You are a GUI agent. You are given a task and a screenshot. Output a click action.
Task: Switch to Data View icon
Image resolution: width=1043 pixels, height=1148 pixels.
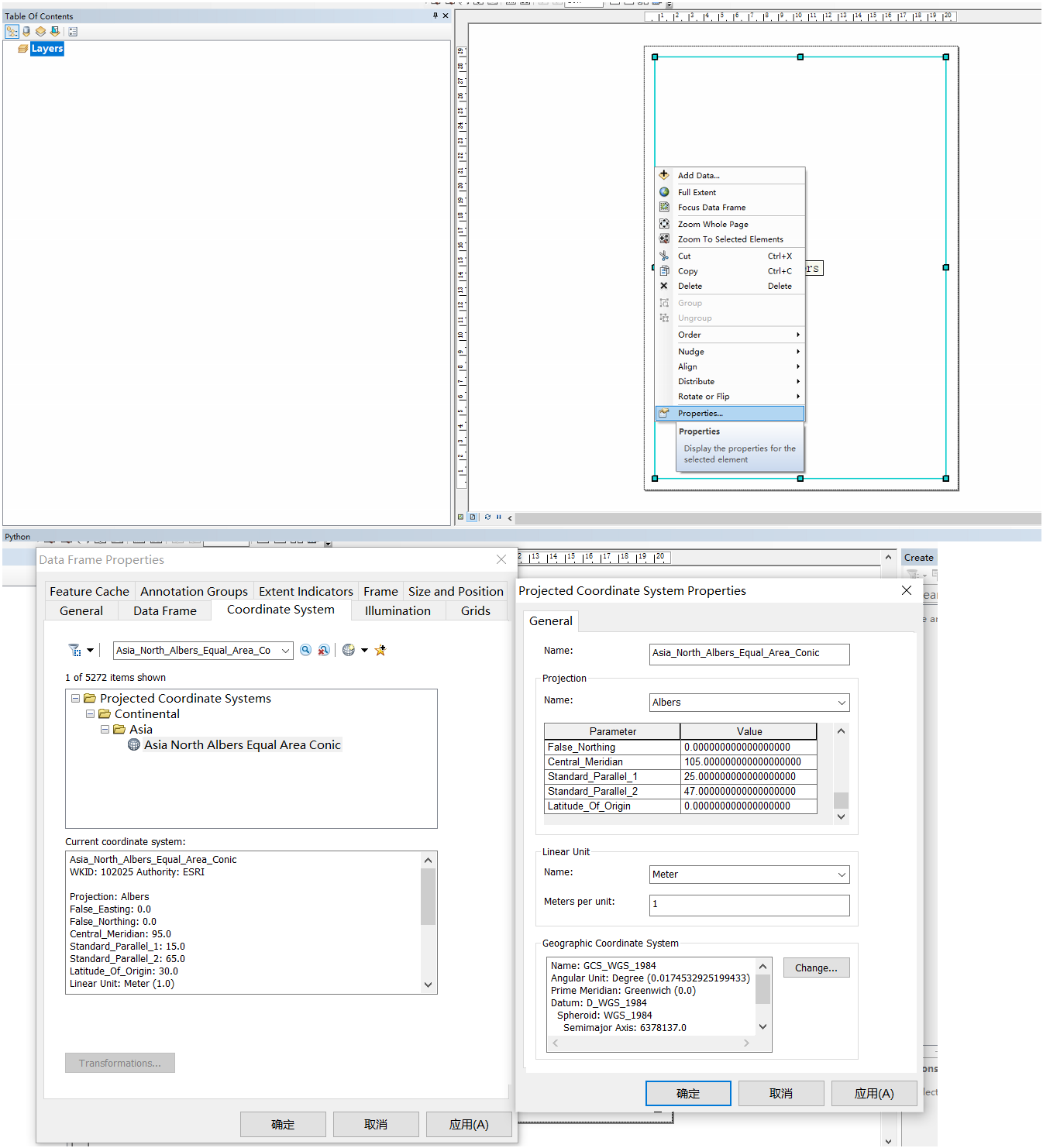point(461,517)
